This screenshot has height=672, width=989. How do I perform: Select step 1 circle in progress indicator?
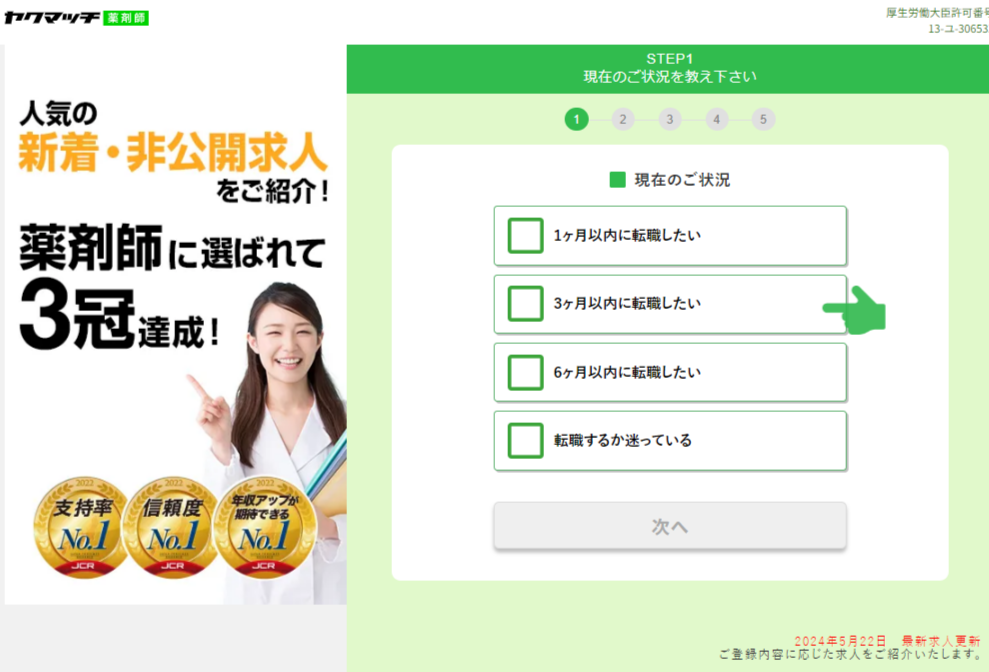point(576,119)
